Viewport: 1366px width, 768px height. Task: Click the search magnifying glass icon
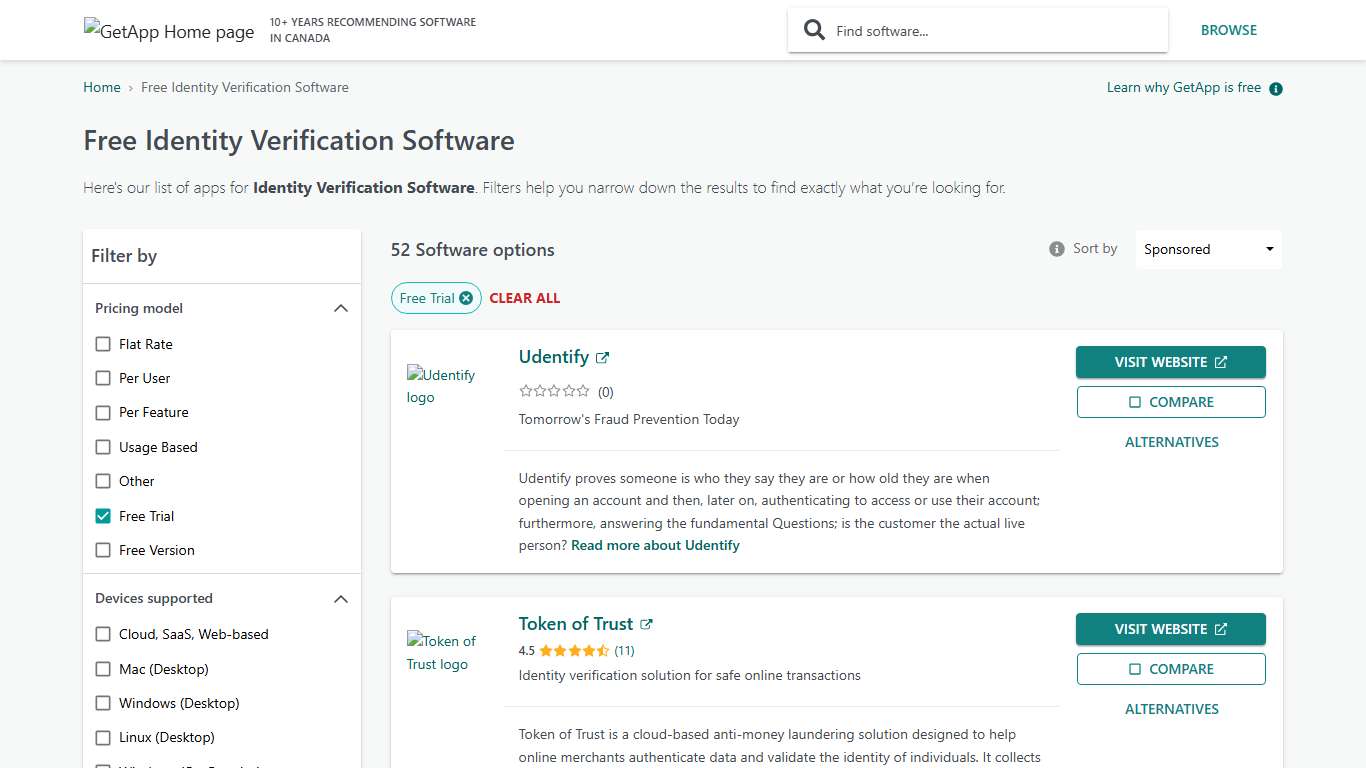tap(814, 30)
